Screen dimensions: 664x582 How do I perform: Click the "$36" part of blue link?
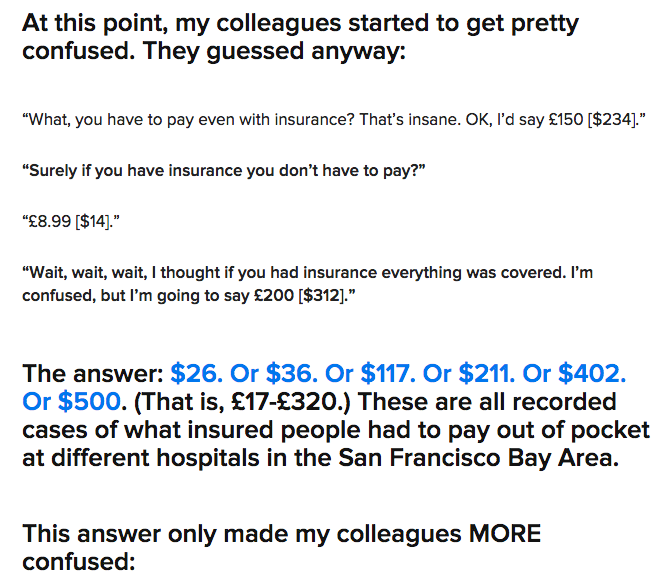(291, 374)
